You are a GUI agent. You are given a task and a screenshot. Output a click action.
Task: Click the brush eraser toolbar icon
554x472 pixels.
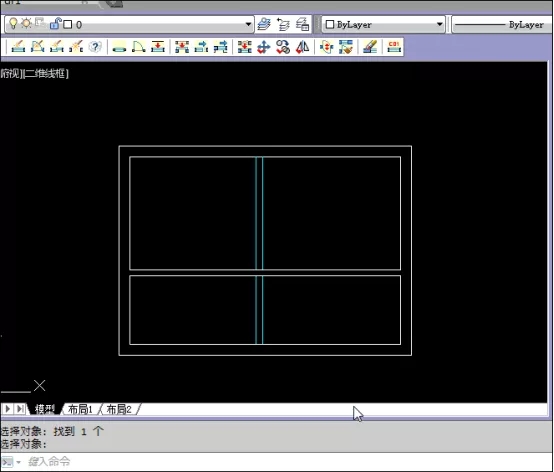point(370,47)
